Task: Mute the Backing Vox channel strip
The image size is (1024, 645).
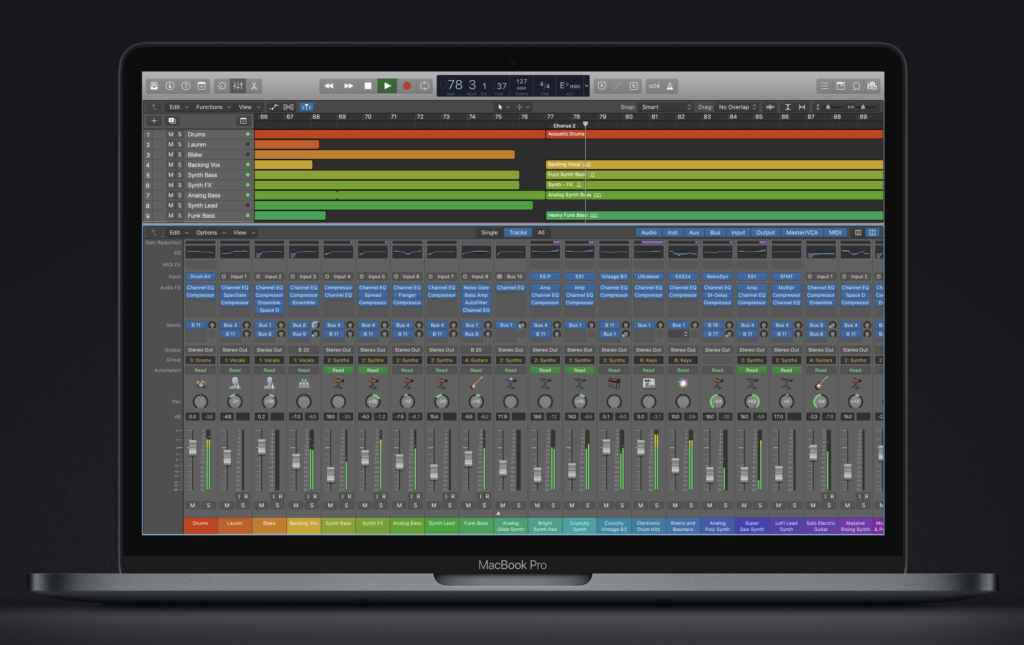Action: [295, 505]
